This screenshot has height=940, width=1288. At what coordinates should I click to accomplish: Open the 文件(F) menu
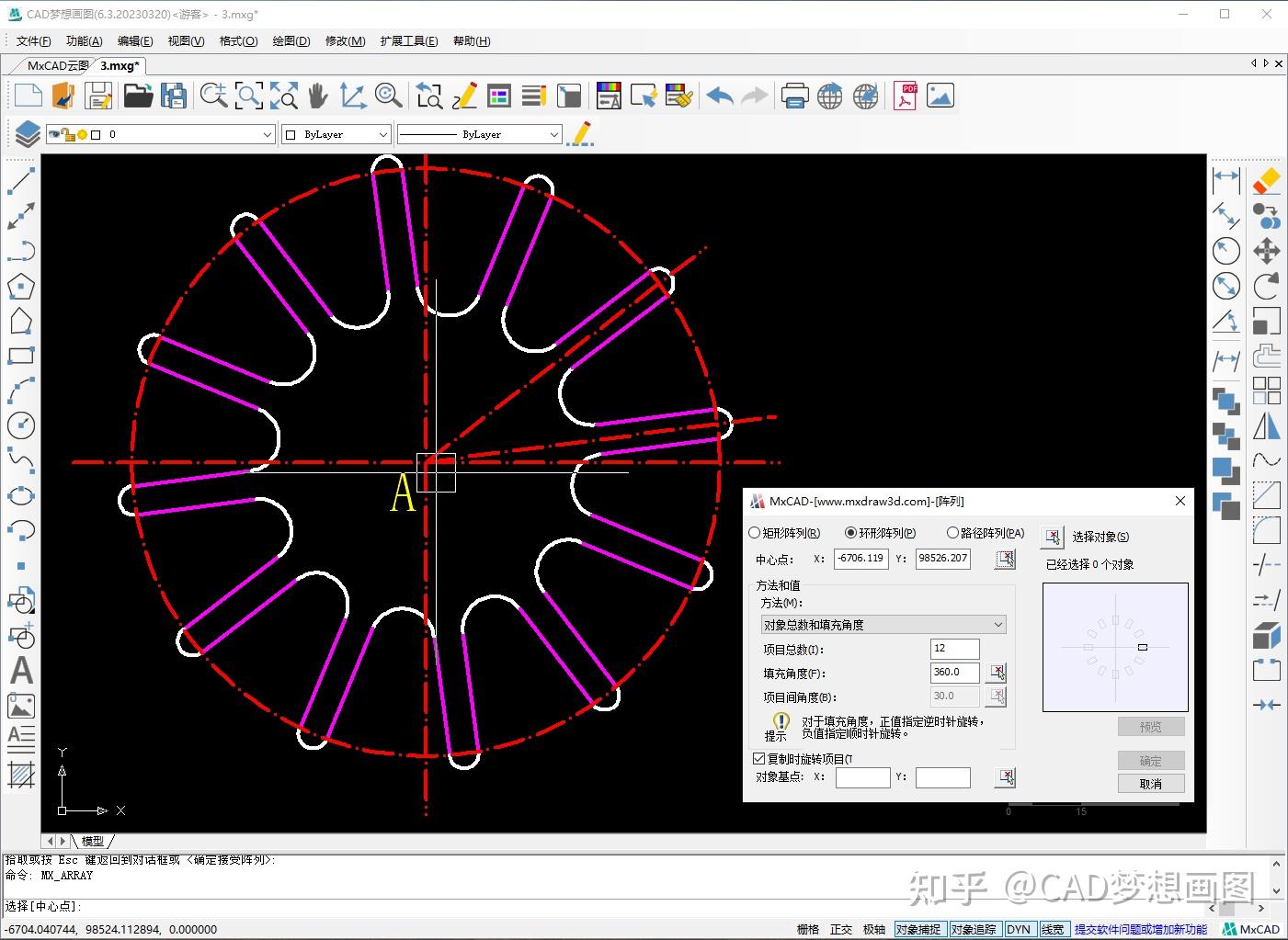point(33,40)
